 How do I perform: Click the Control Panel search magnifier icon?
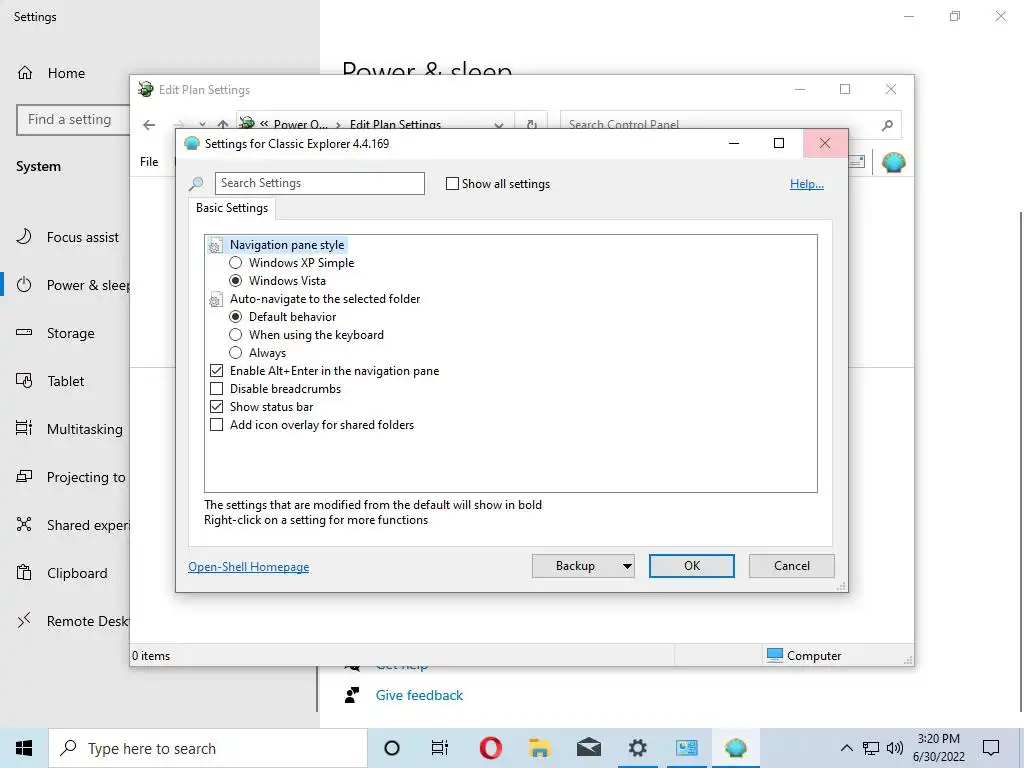tap(887, 125)
